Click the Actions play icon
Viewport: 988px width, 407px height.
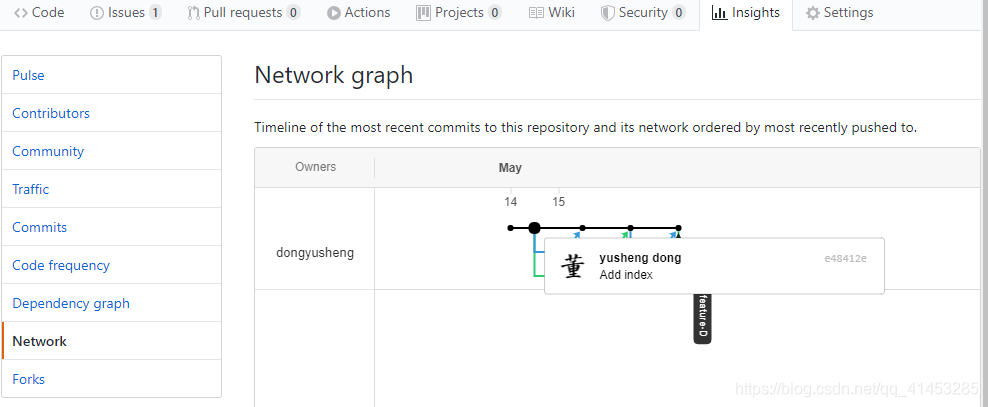click(x=335, y=13)
